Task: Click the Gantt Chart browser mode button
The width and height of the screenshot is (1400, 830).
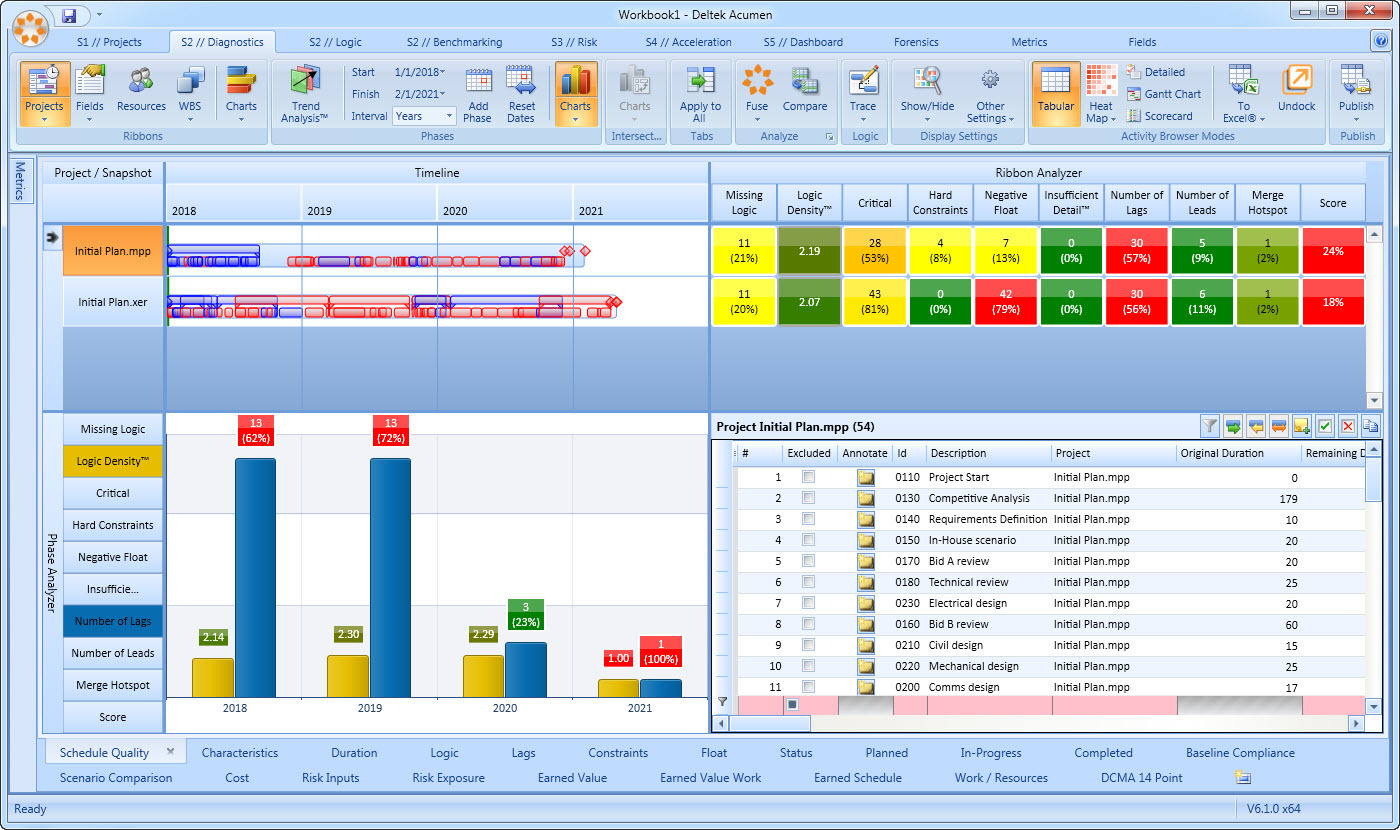Action: tap(1164, 94)
